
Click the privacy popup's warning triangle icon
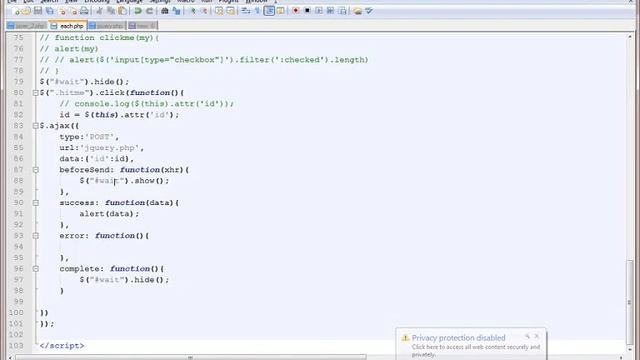tap(405, 338)
